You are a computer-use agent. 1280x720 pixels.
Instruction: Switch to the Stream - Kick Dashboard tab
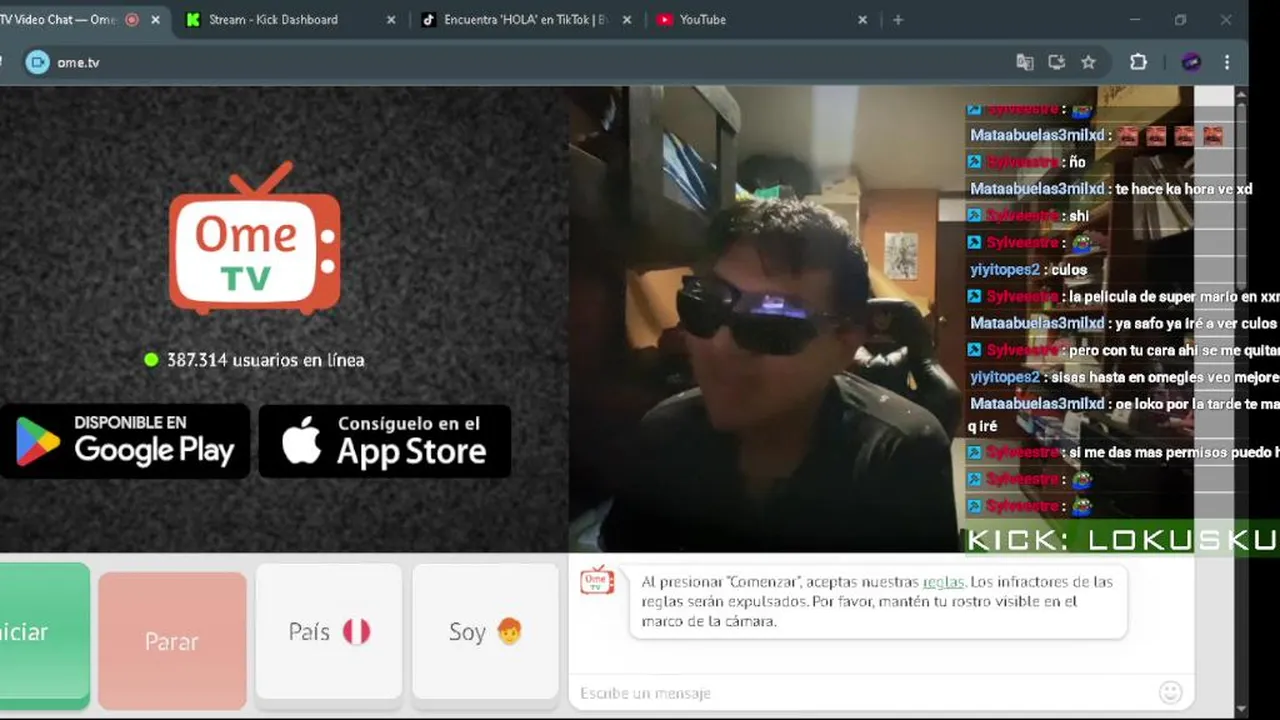[x=290, y=19]
